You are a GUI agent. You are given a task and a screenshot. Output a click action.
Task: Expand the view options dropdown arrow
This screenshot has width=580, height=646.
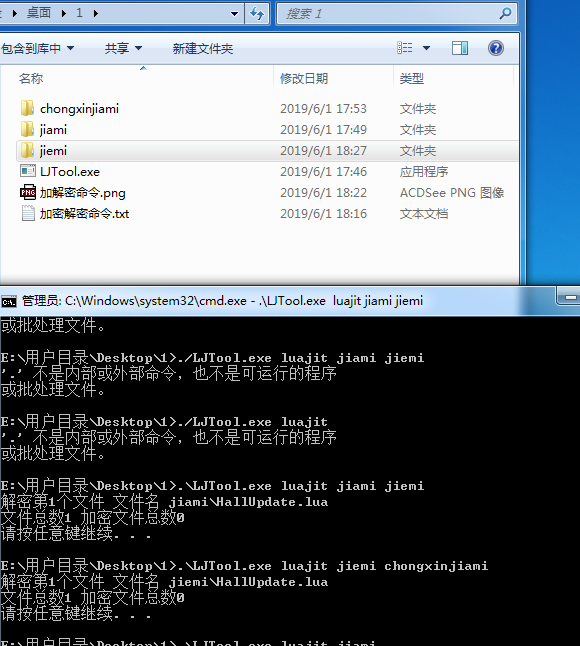426,48
